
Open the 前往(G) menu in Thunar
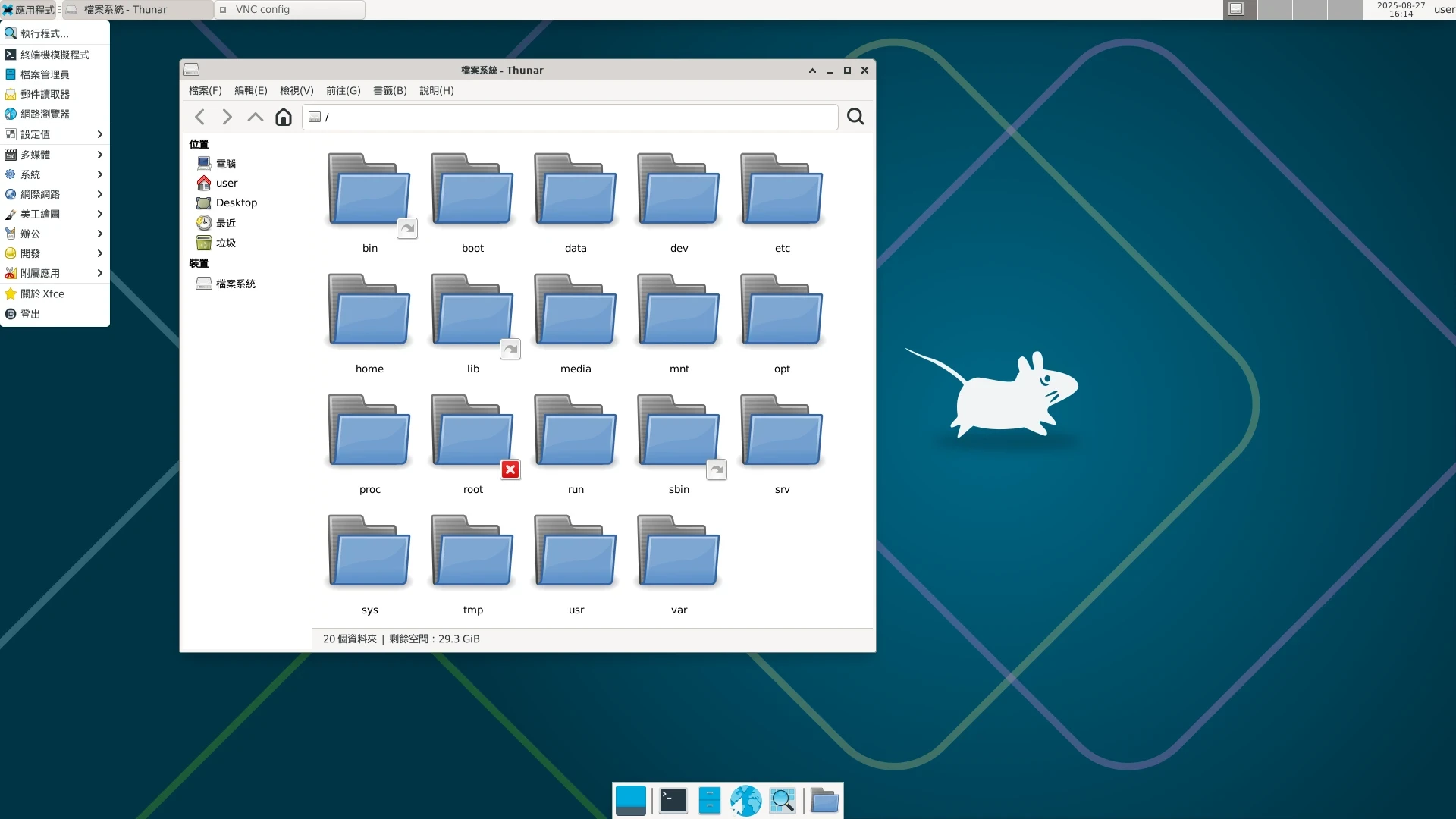[x=343, y=90]
